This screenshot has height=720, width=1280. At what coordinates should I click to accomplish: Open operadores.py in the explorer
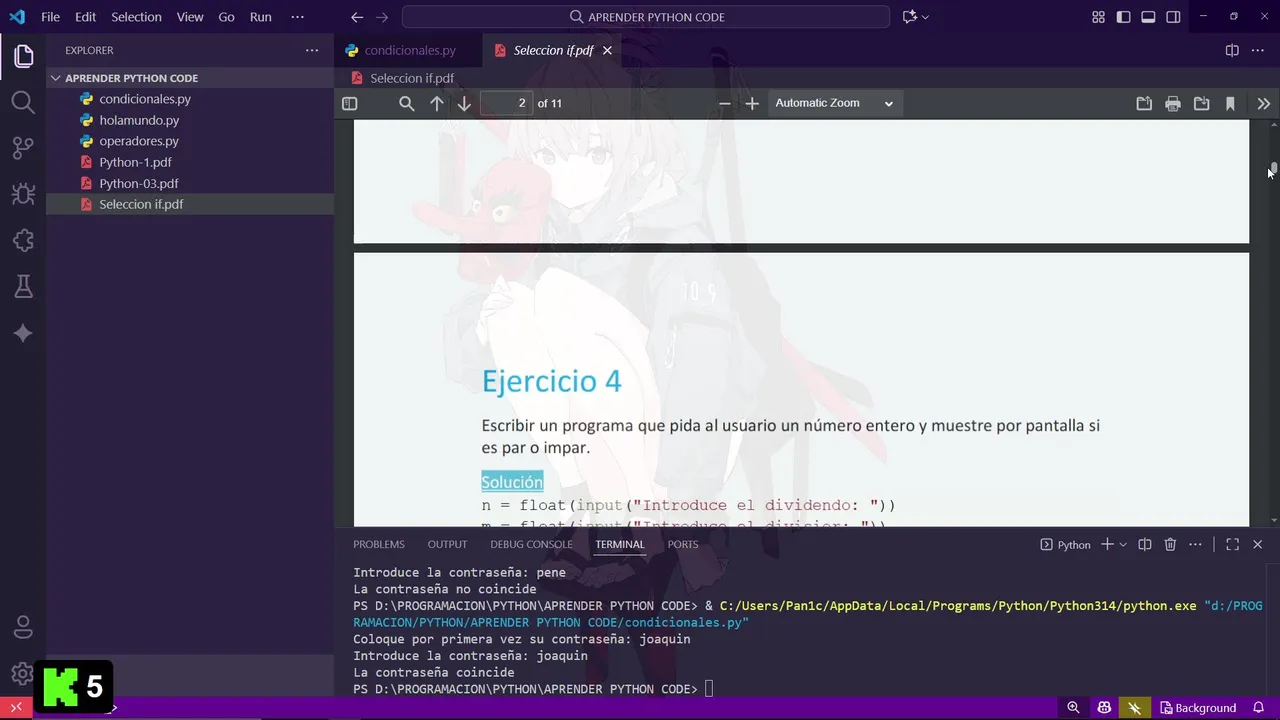coord(139,141)
